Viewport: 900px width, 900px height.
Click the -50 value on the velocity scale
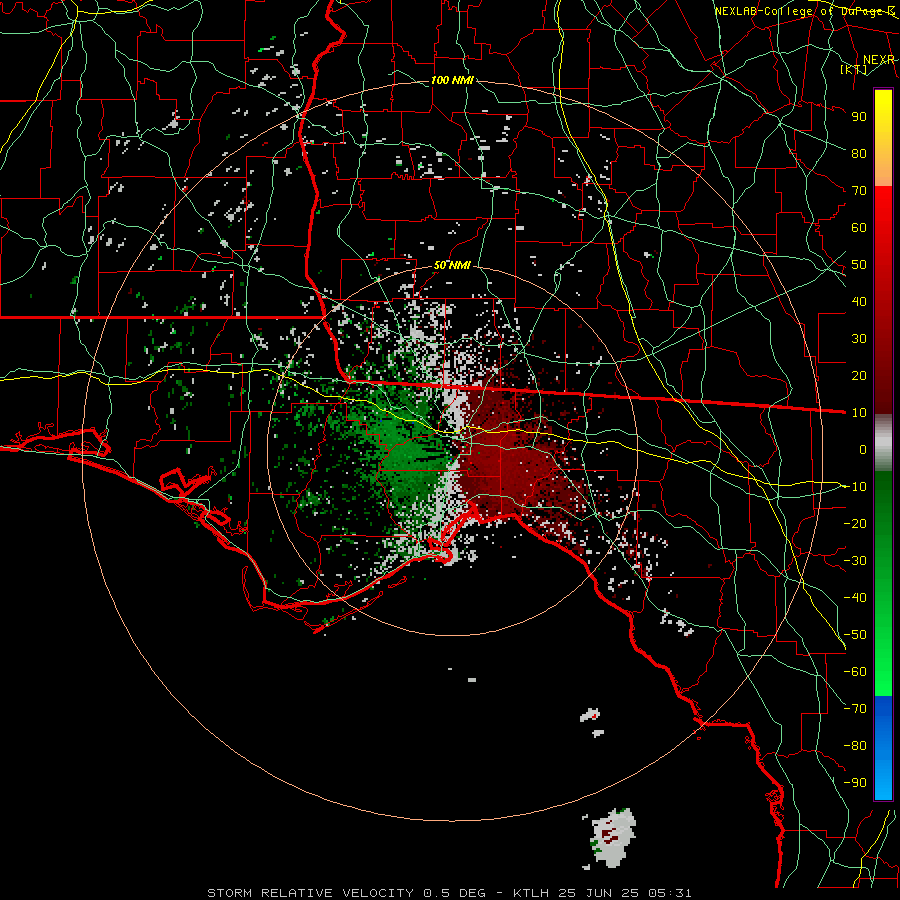click(x=855, y=635)
